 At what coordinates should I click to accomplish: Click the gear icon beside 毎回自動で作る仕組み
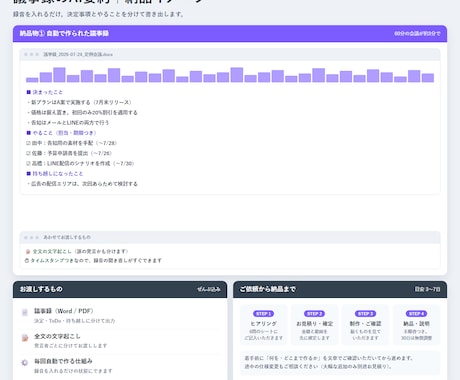[25, 363]
